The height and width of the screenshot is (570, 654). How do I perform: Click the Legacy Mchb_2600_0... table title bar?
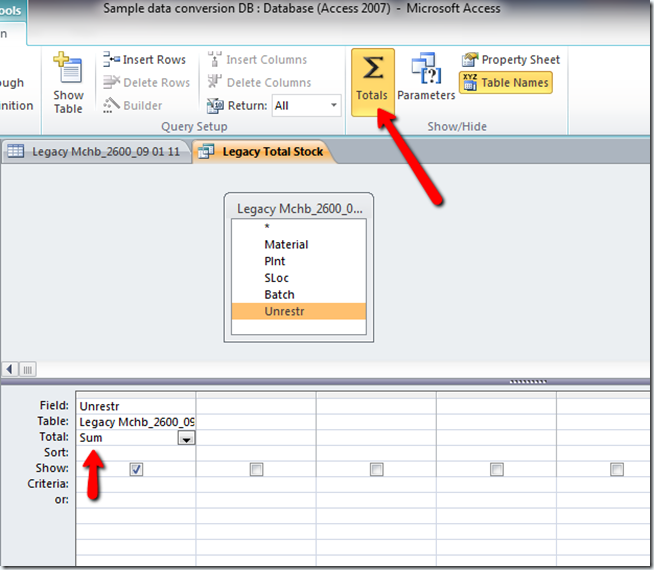click(x=299, y=208)
